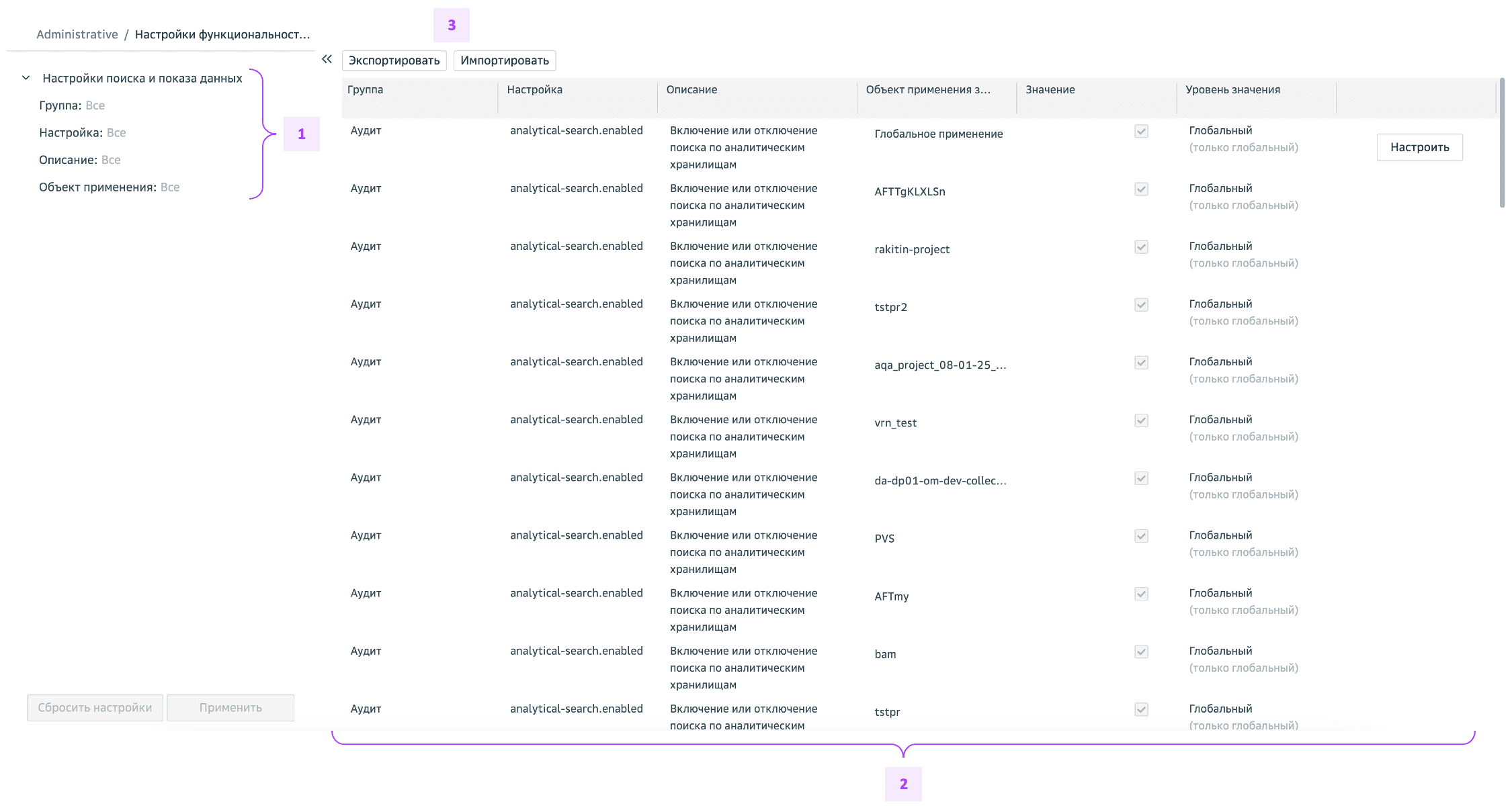Open the Описание filter dropdown

(x=111, y=160)
